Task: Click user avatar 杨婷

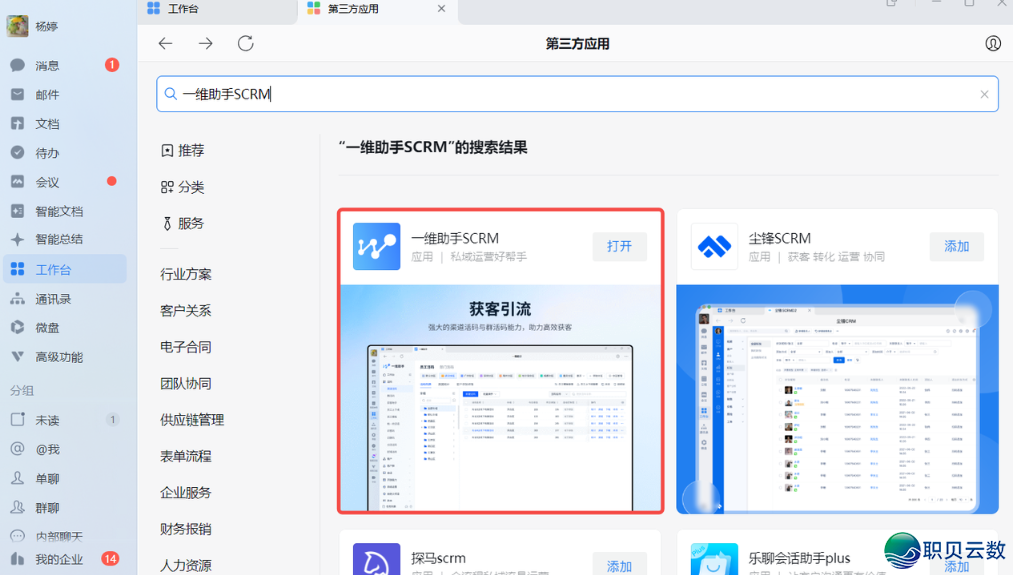Action: 17,26
